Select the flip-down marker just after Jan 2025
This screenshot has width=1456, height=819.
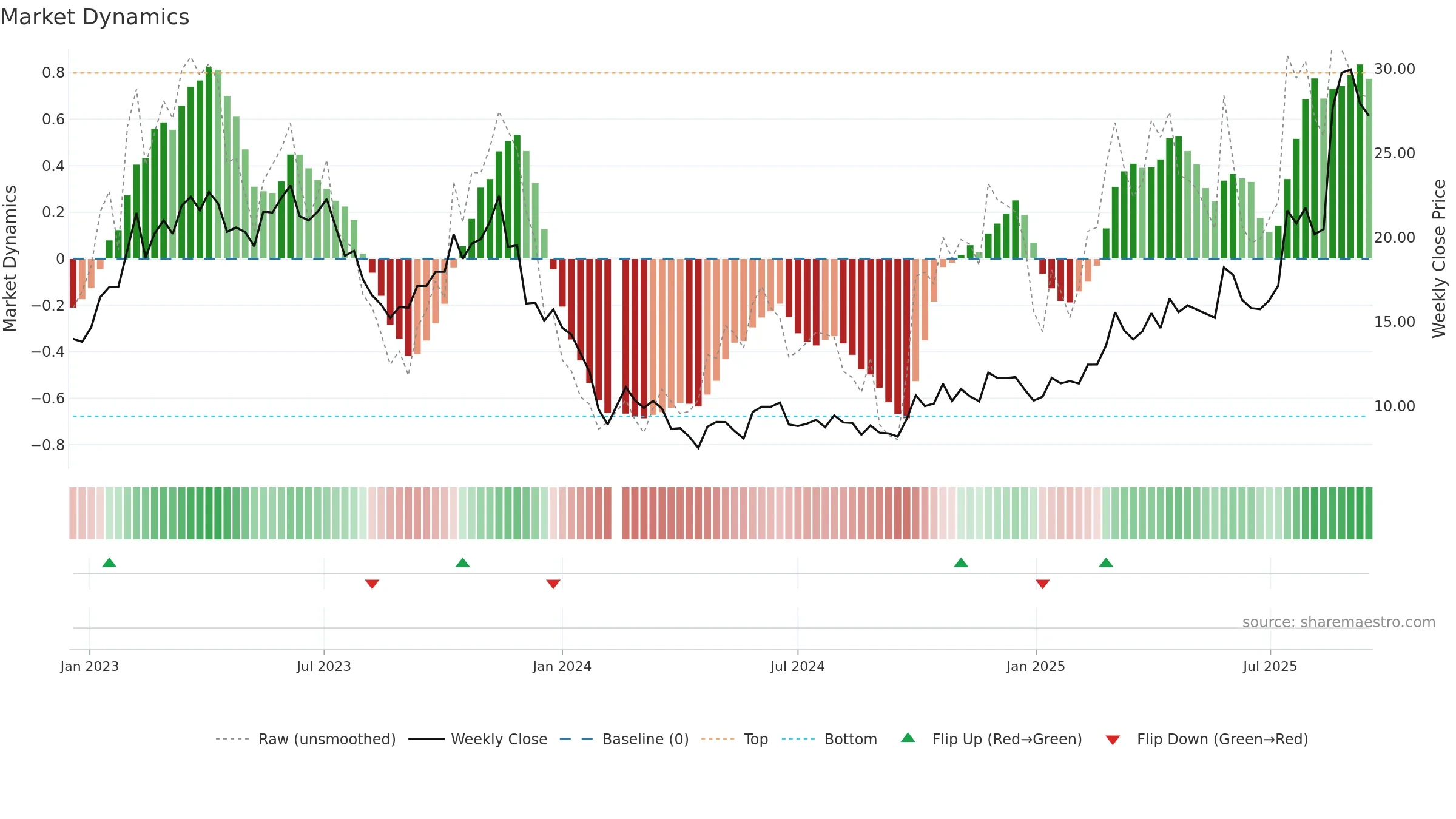pos(1043,584)
